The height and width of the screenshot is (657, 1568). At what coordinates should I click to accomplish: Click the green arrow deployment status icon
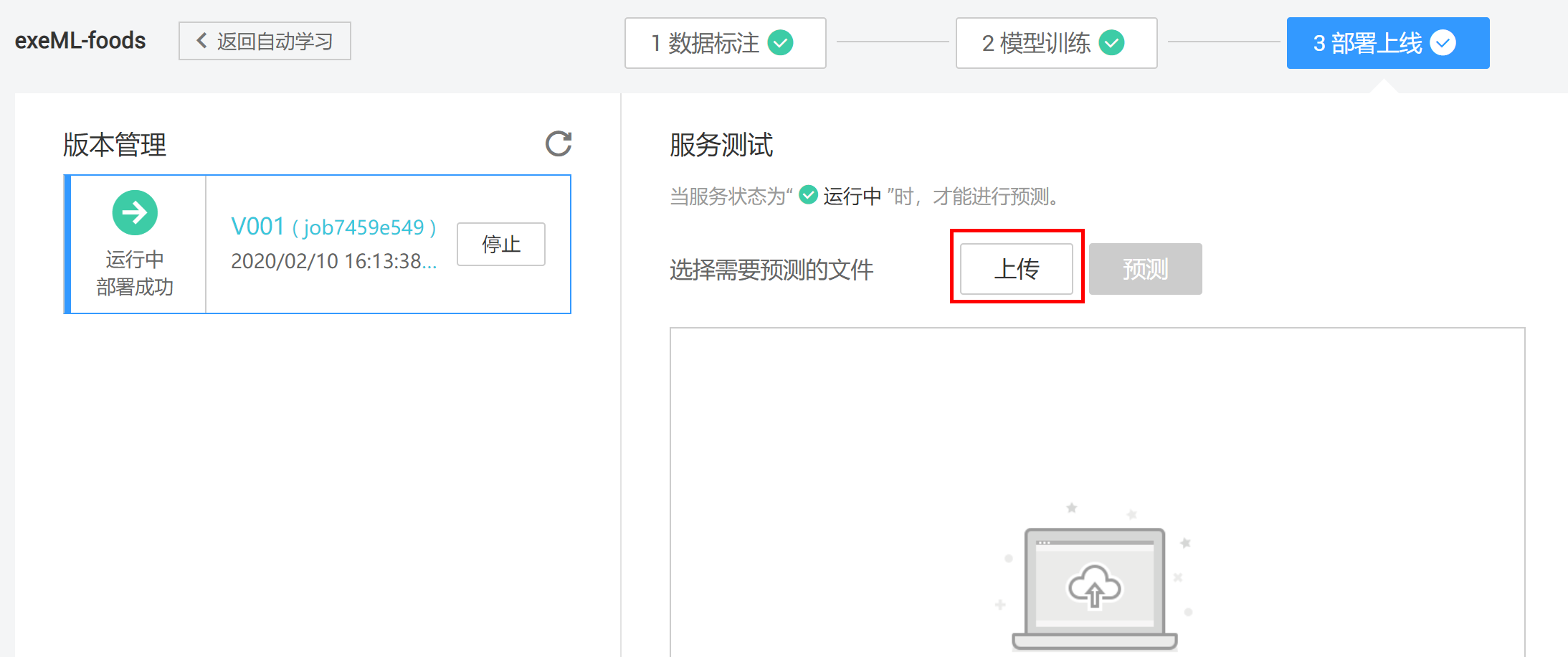coord(134,212)
